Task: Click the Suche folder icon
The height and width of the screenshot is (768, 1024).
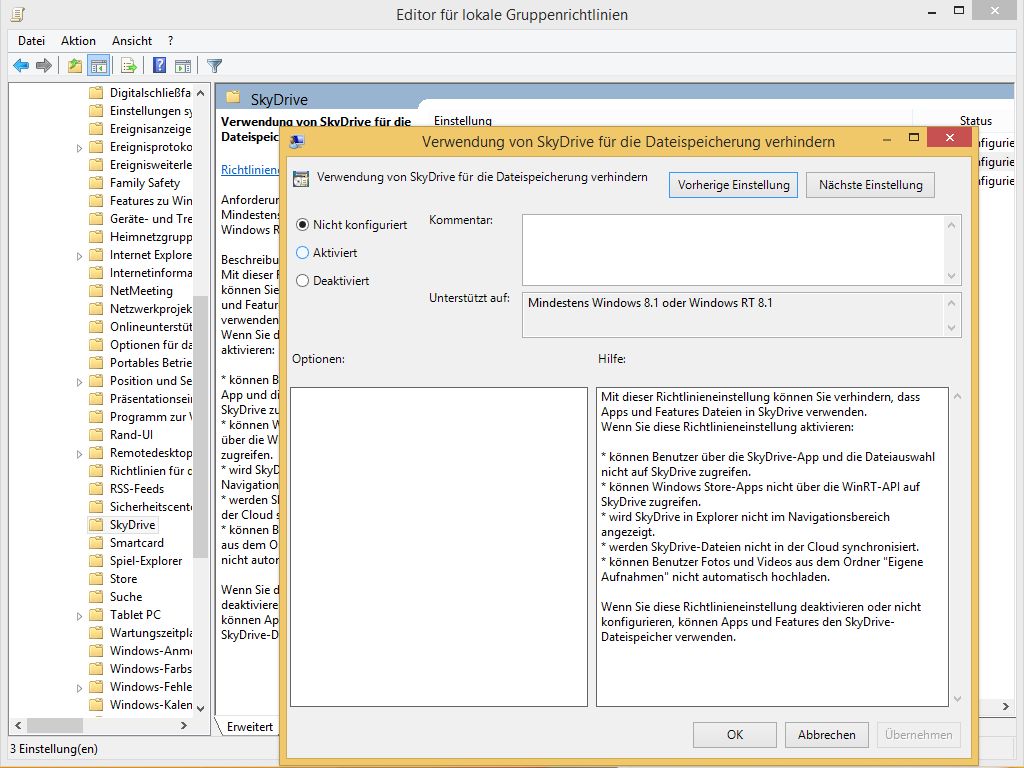Action: 96,596
